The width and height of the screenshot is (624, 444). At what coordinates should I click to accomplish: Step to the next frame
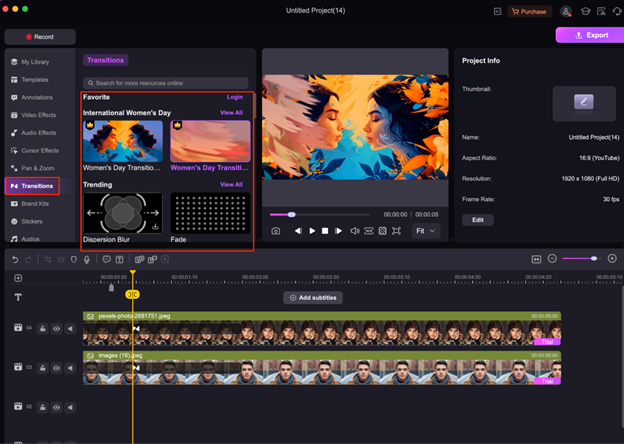coord(338,231)
